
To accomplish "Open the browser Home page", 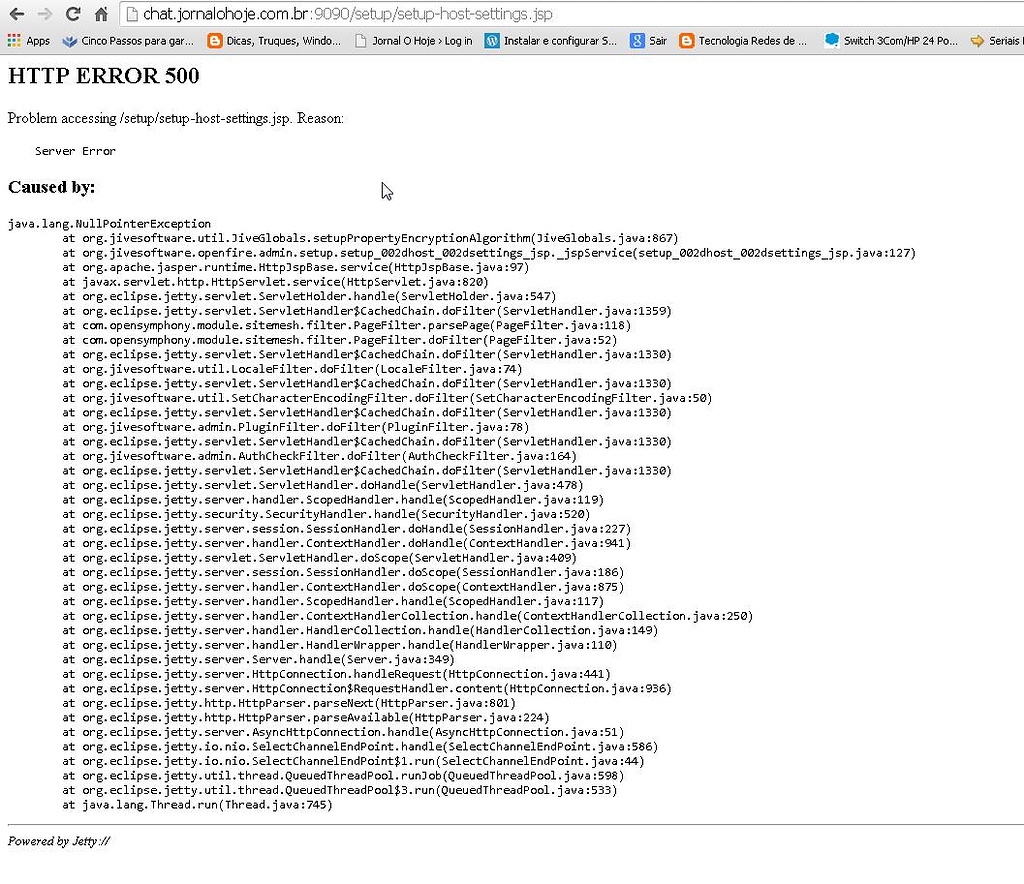I will coord(99,15).
